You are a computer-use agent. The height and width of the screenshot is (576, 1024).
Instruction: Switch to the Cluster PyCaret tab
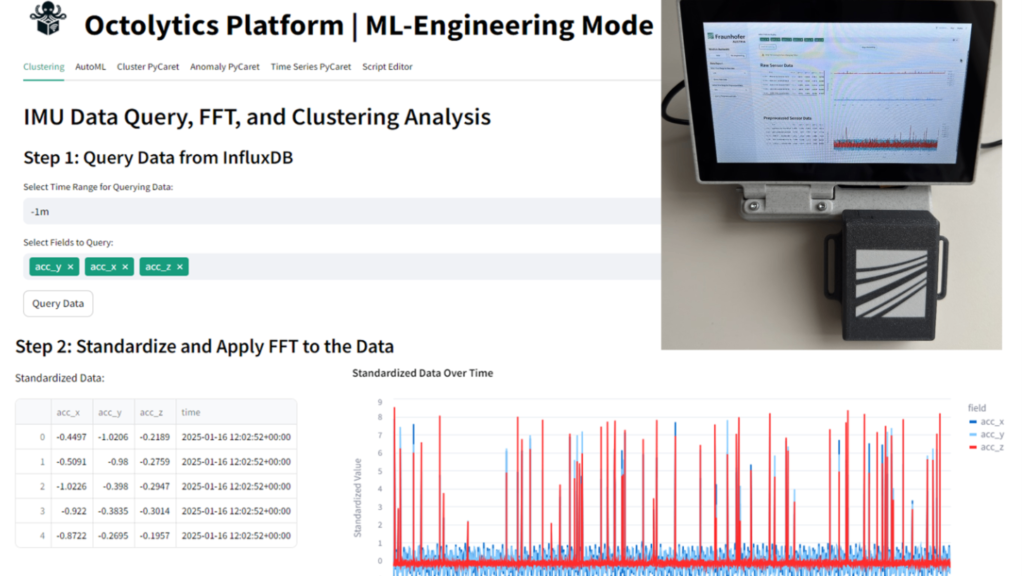point(147,66)
